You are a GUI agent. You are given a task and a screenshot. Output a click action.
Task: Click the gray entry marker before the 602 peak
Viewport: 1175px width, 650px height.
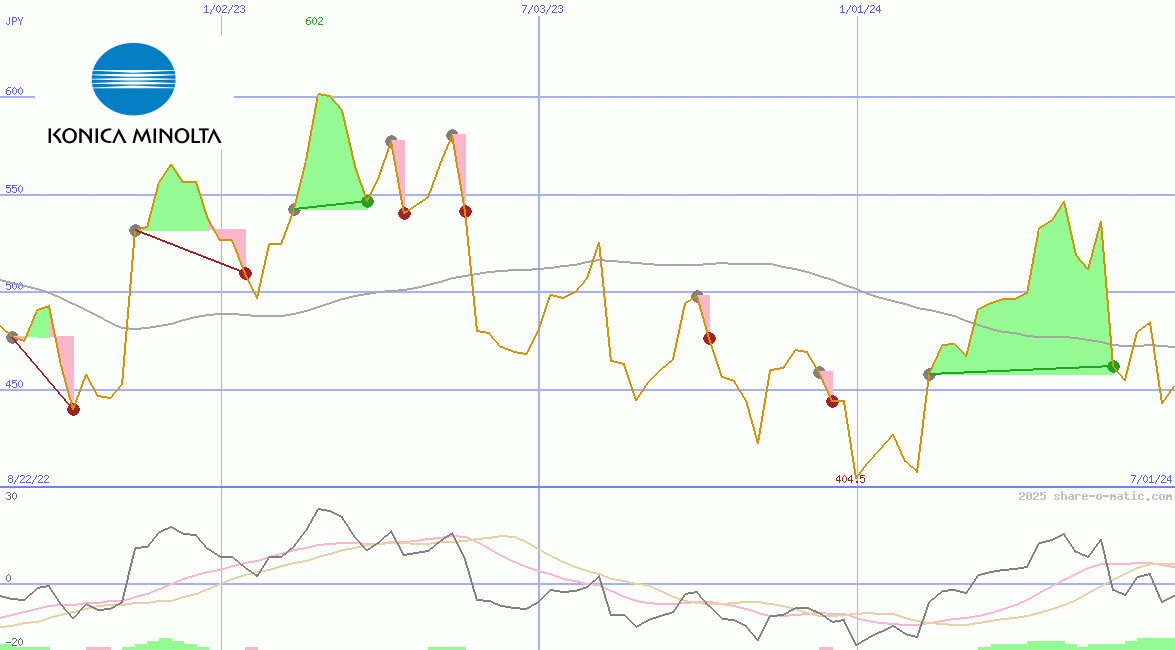click(x=294, y=209)
